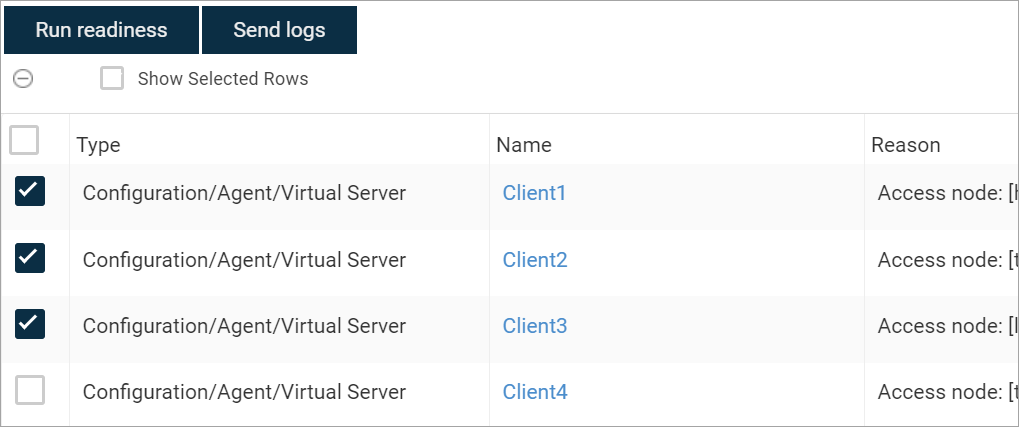The image size is (1019, 427).
Task: Click the Reason column header
Action: (905, 145)
